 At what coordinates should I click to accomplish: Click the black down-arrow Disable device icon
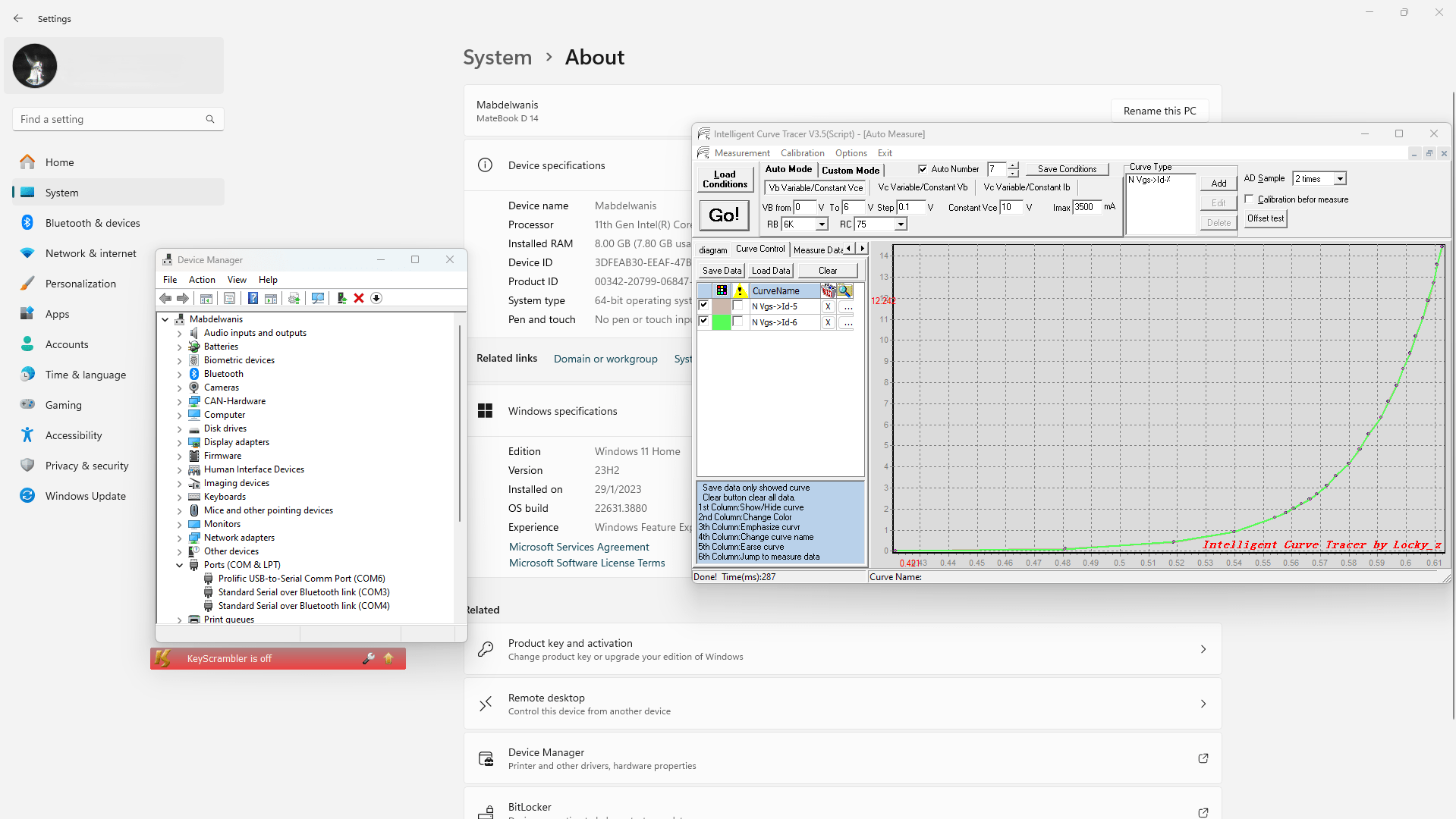376,298
